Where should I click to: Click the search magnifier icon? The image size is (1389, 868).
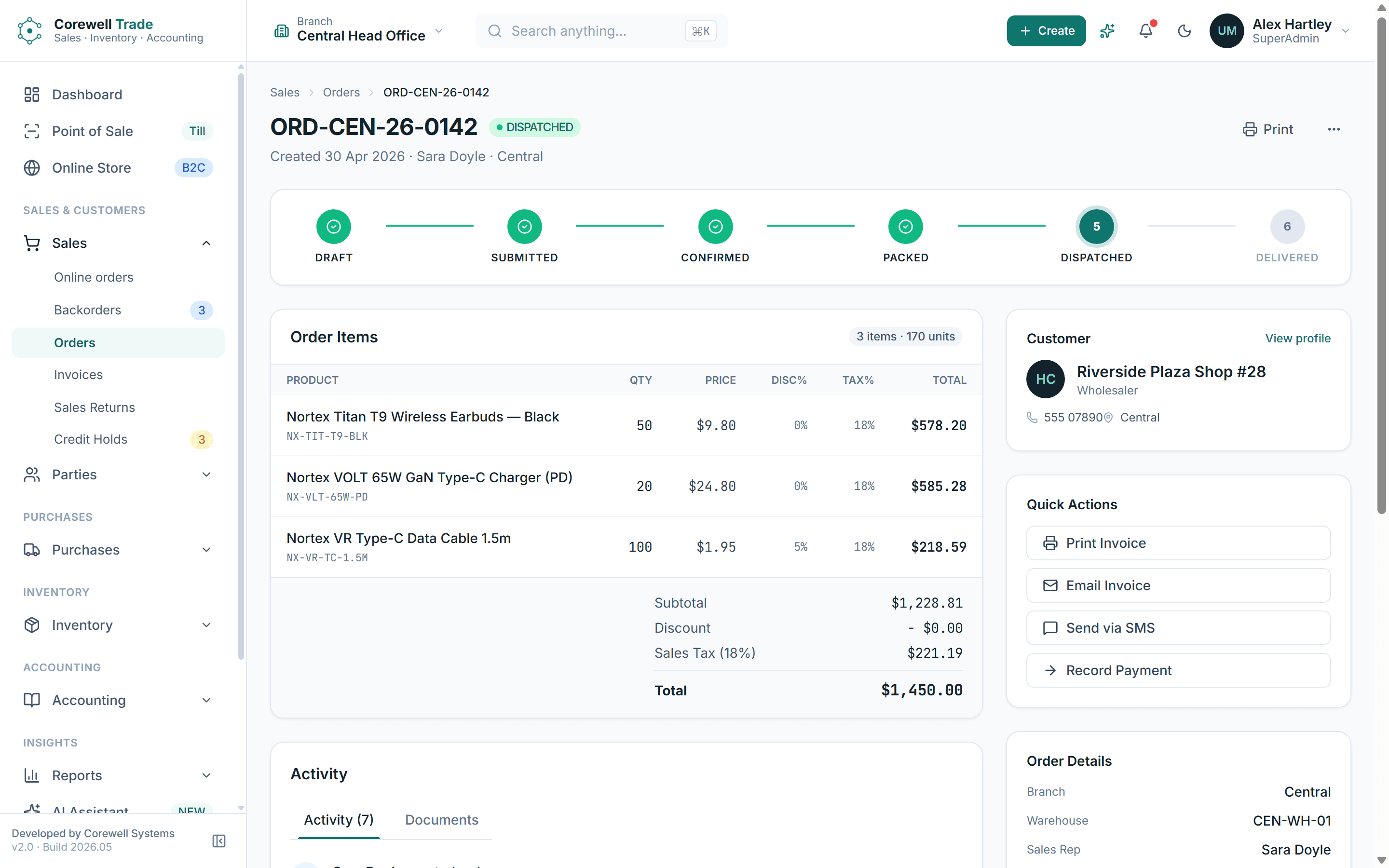[x=495, y=31]
